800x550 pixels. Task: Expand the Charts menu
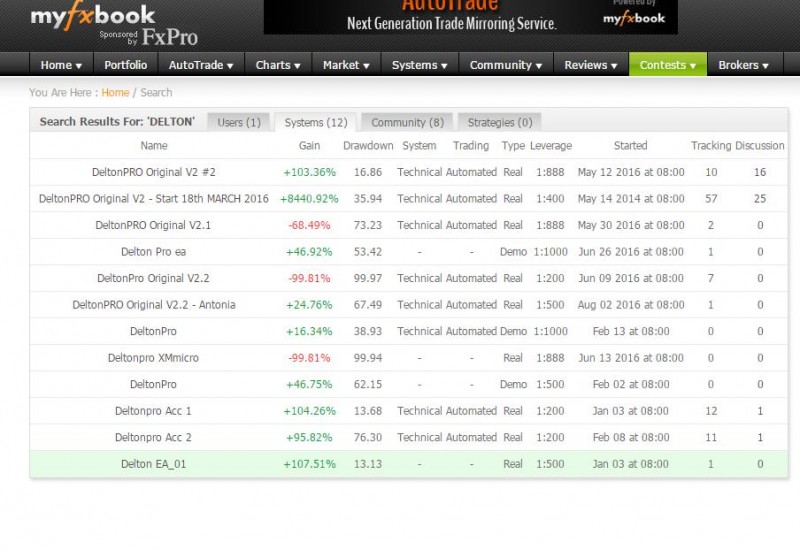(278, 65)
